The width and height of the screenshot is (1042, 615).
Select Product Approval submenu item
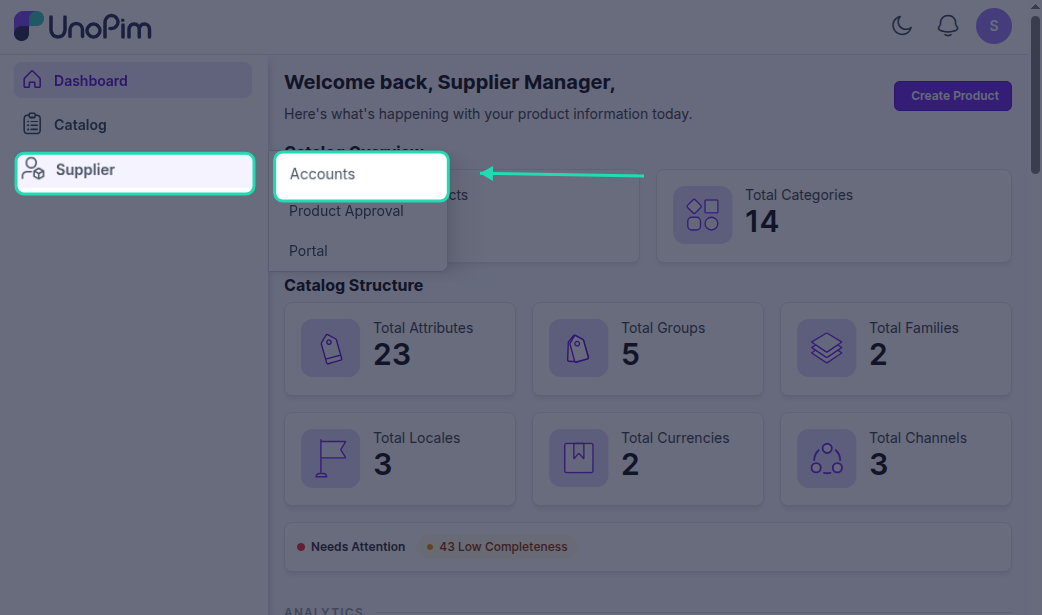point(346,211)
